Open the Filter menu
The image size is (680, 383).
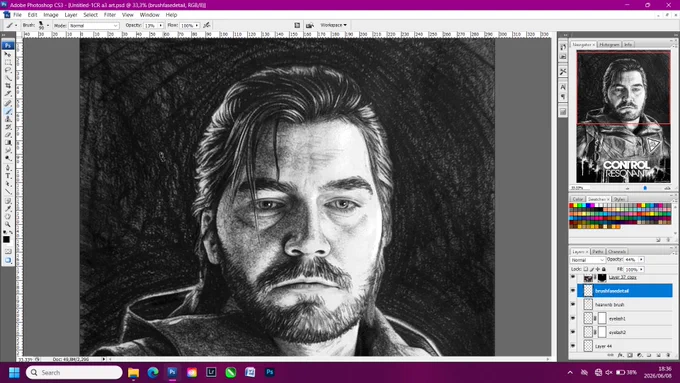110,15
